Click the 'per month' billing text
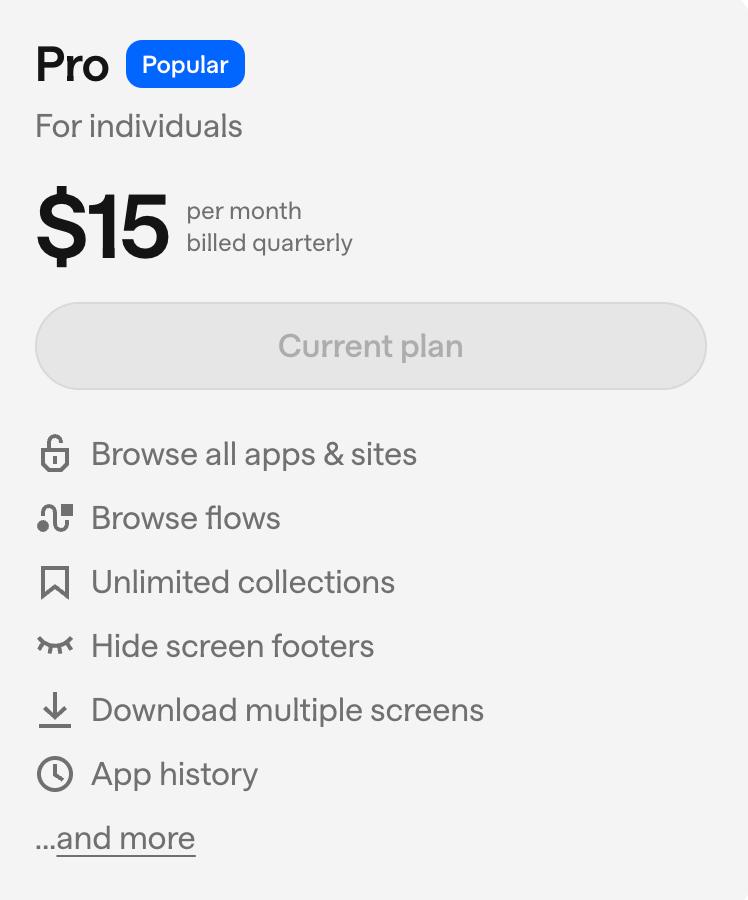 244,211
